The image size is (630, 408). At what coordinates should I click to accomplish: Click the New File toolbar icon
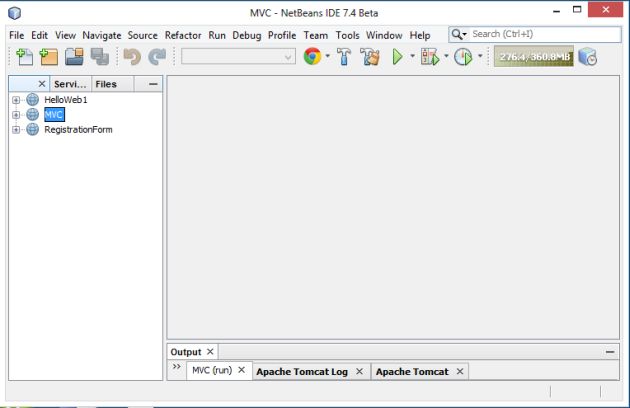pyautogui.click(x=25, y=57)
